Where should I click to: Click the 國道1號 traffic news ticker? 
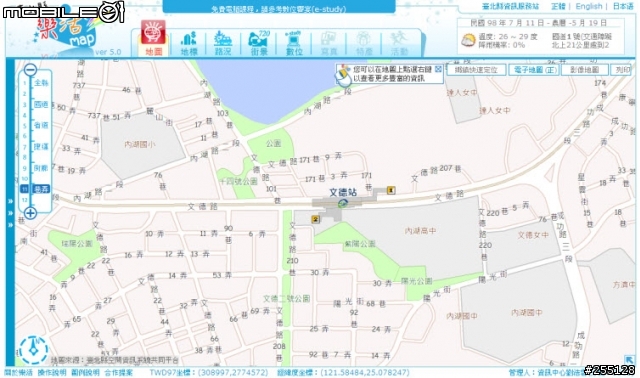click(x=582, y=41)
